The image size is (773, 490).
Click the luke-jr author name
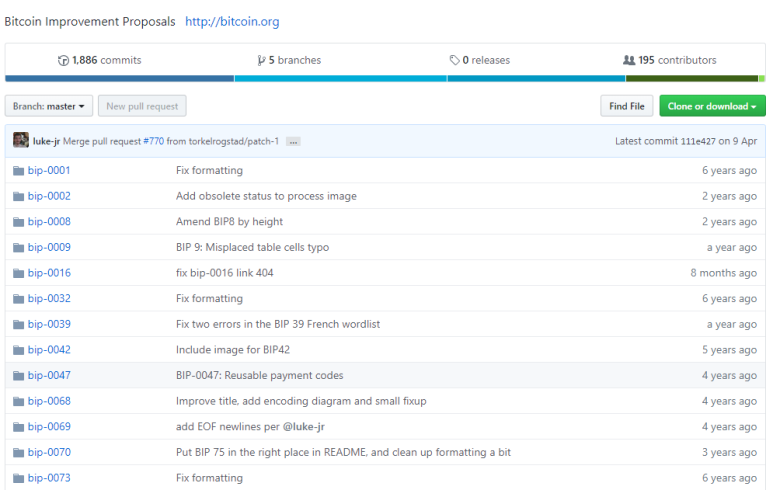coord(46,141)
